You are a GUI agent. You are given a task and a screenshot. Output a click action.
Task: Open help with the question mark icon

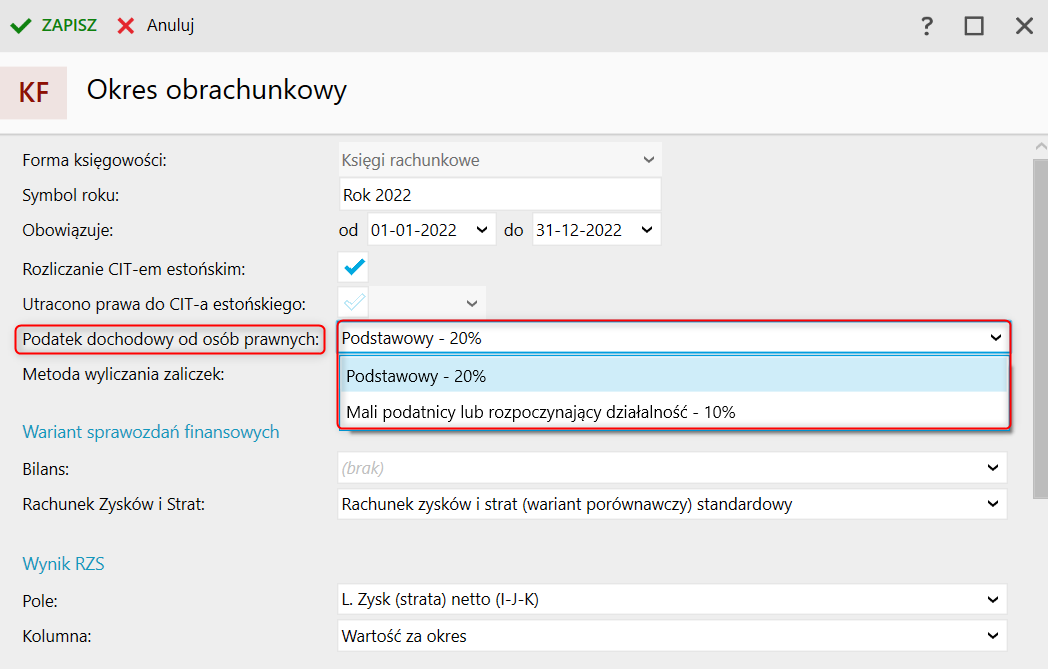(x=927, y=26)
